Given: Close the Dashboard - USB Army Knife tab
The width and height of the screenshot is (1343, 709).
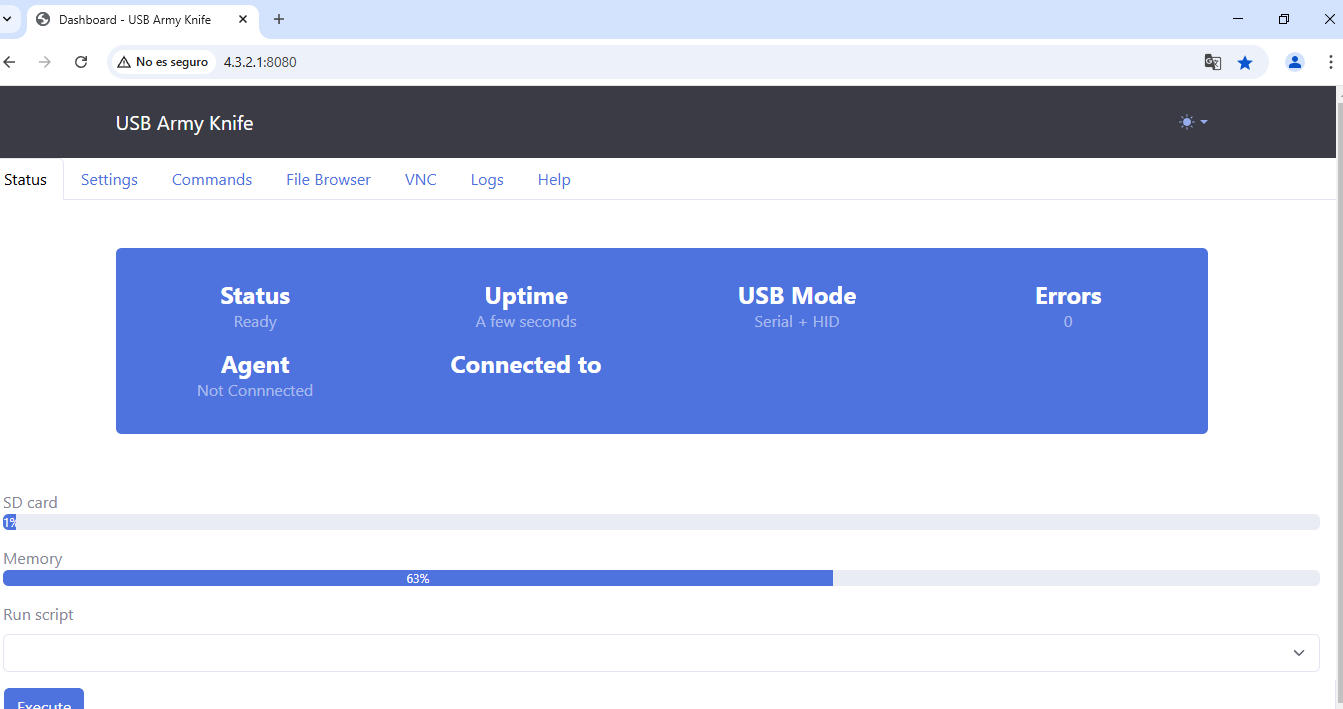Looking at the screenshot, I should pos(243,19).
